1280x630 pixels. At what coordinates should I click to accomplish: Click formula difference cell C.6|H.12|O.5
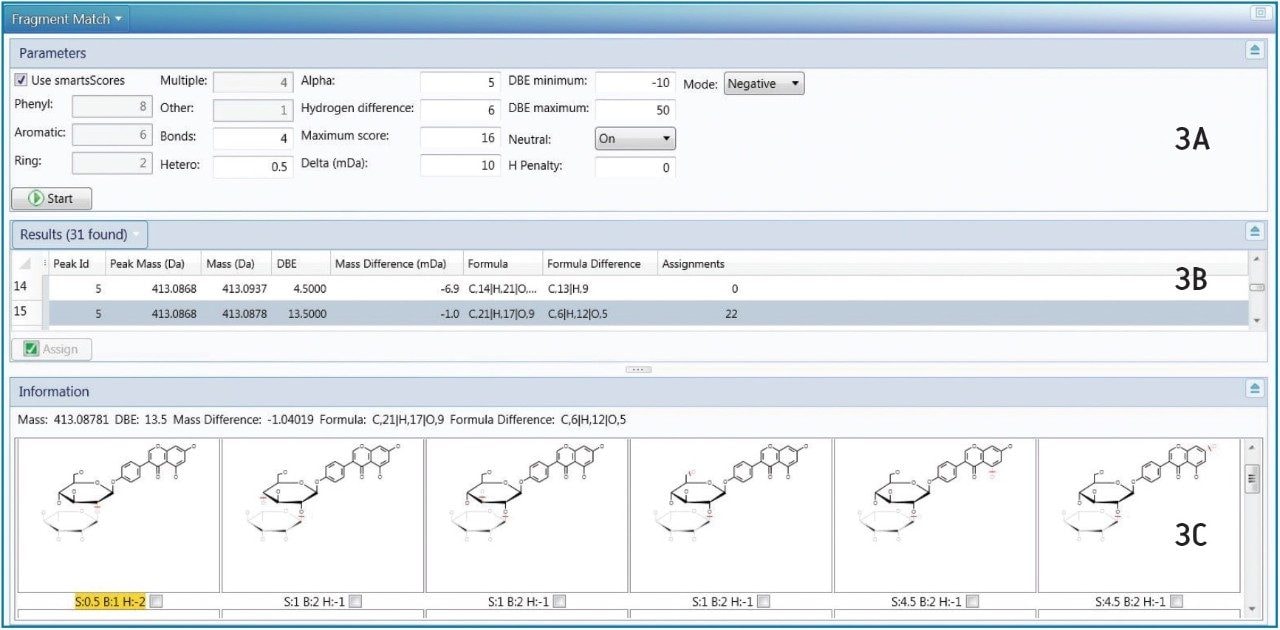coord(599,313)
